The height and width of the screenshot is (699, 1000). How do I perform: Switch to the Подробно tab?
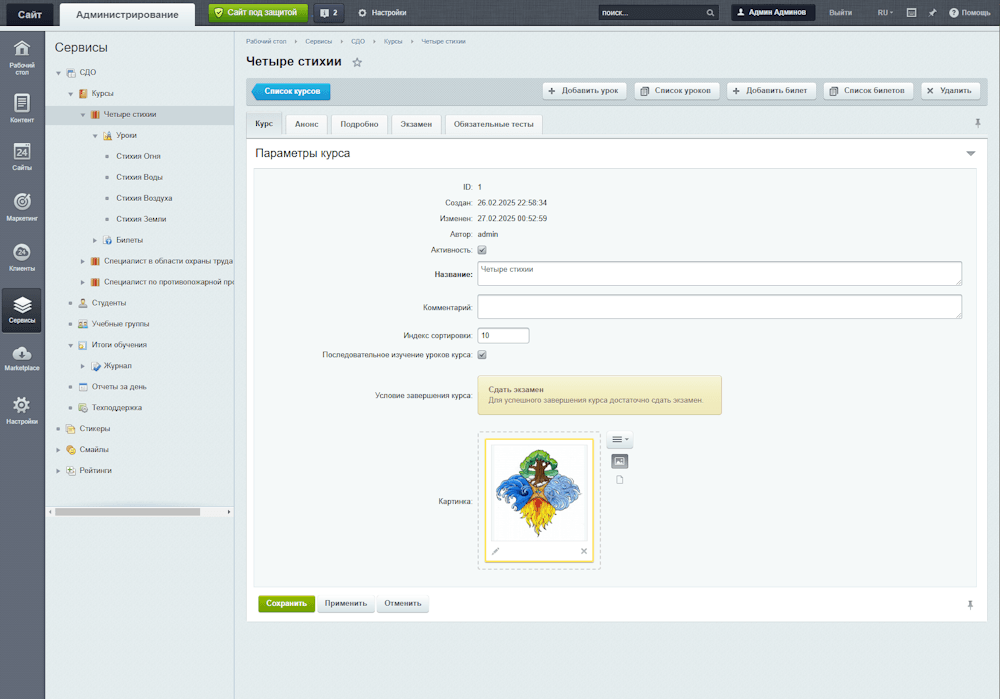point(359,124)
